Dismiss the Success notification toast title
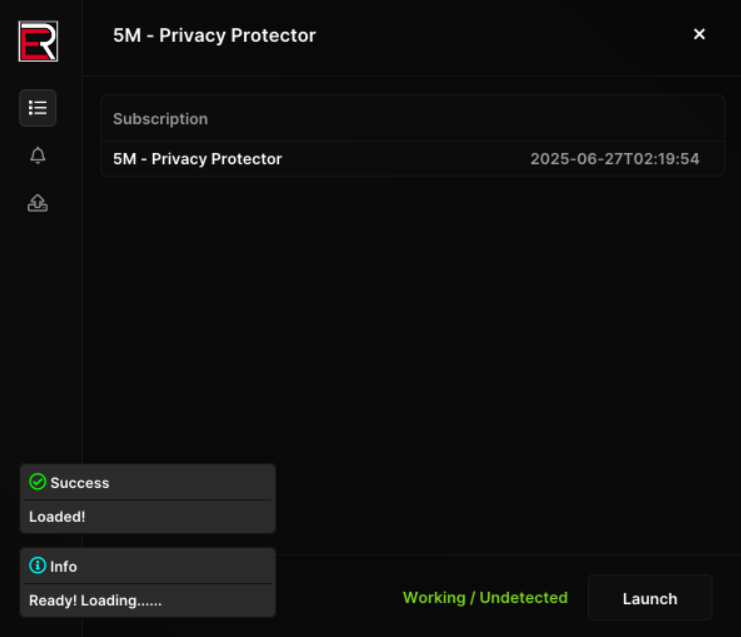 click(80, 483)
